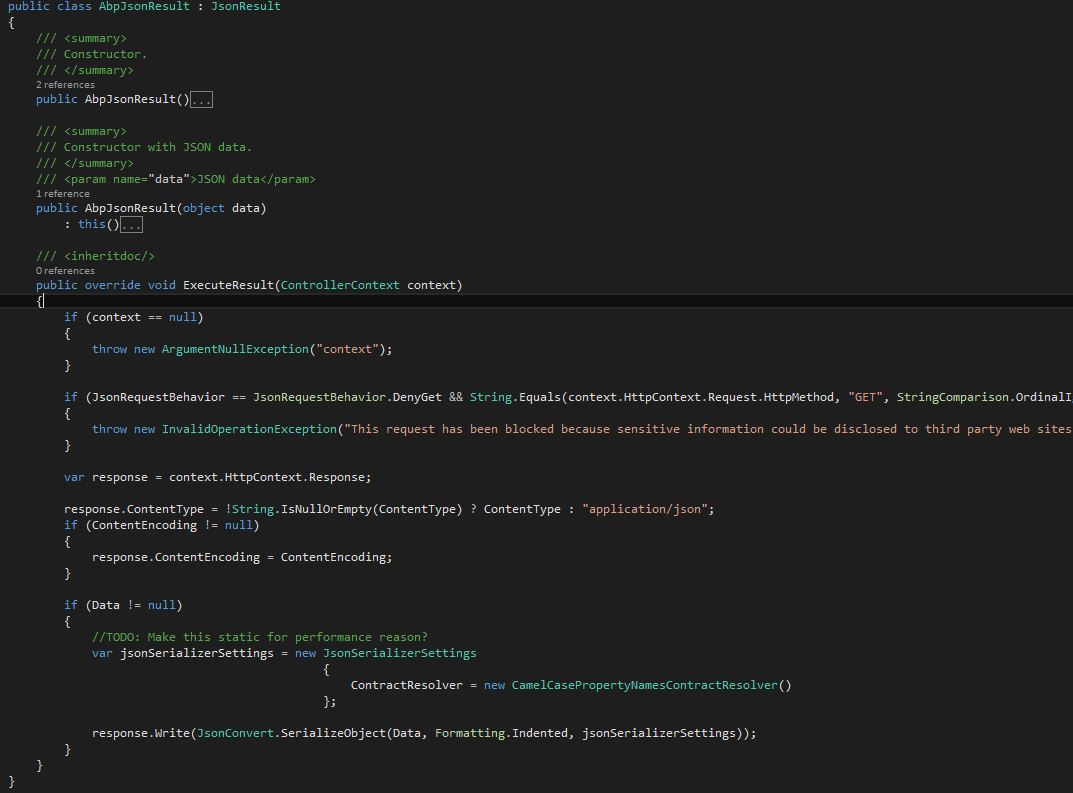This screenshot has width=1073, height=793.
Task: Expand the collapsed AbpJsonResult() constructor body
Action: tap(201, 100)
